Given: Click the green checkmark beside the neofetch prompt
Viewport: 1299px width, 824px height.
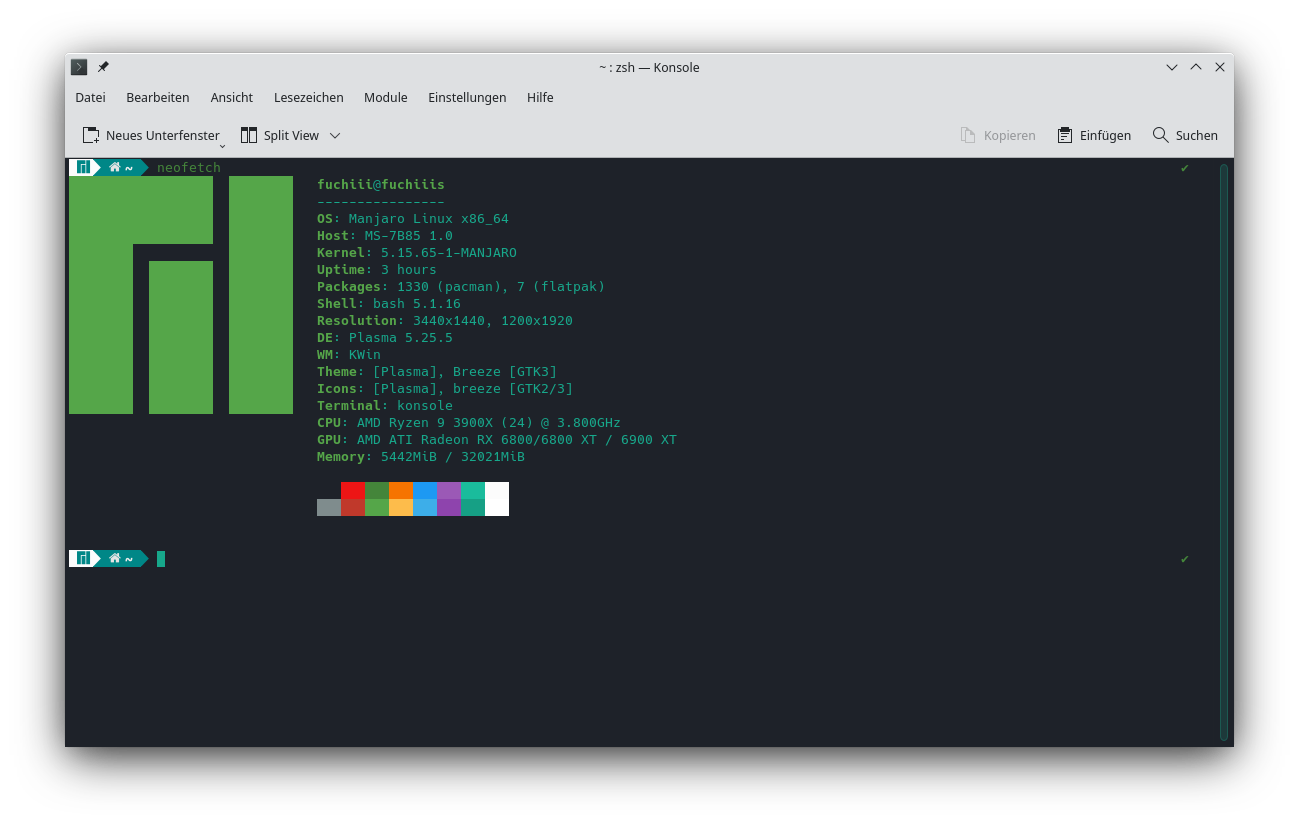Looking at the screenshot, I should coord(1185,167).
